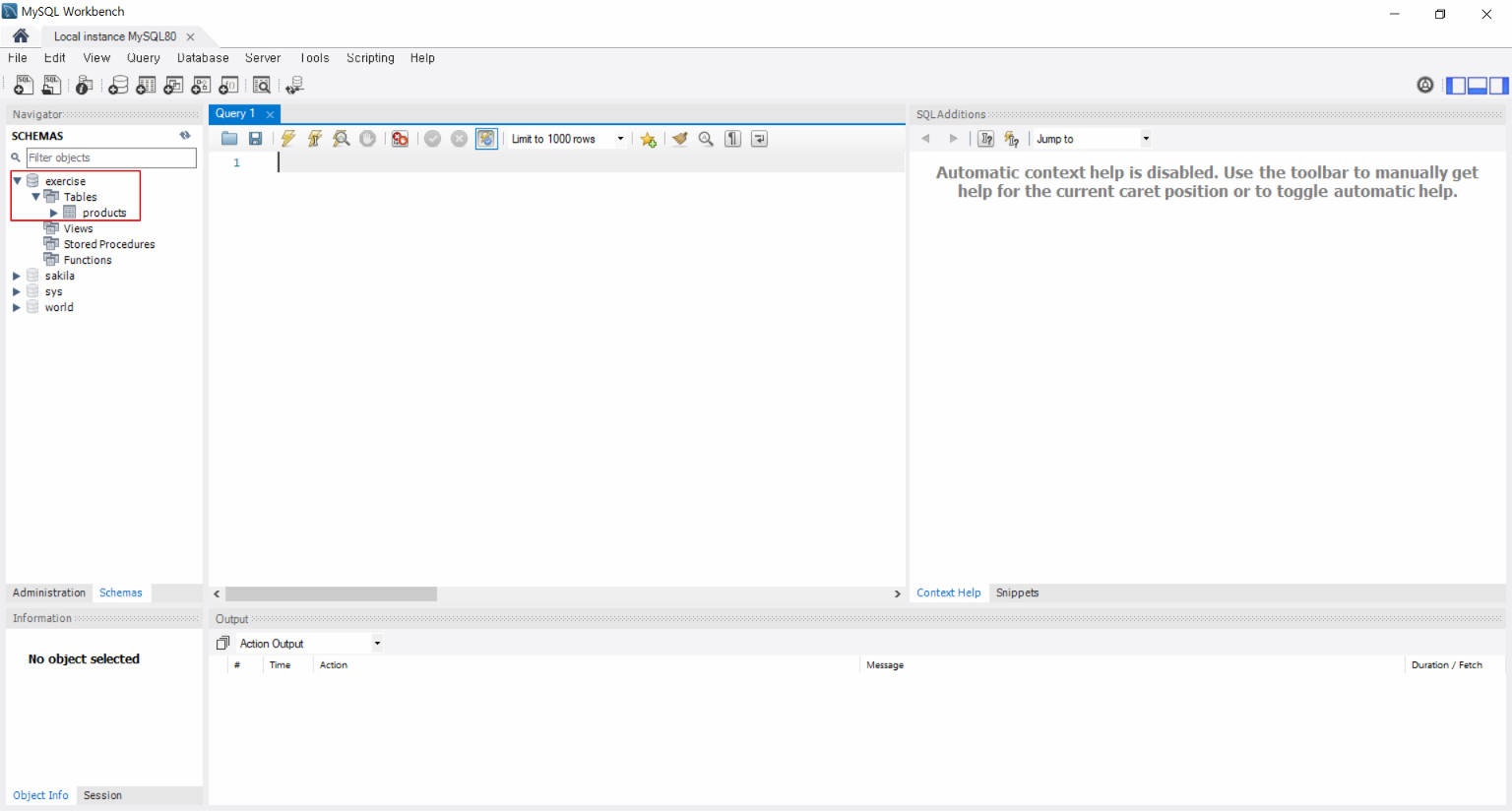Collapse the exercise schema
Screen dimensions: 1512x811
click(x=17, y=181)
